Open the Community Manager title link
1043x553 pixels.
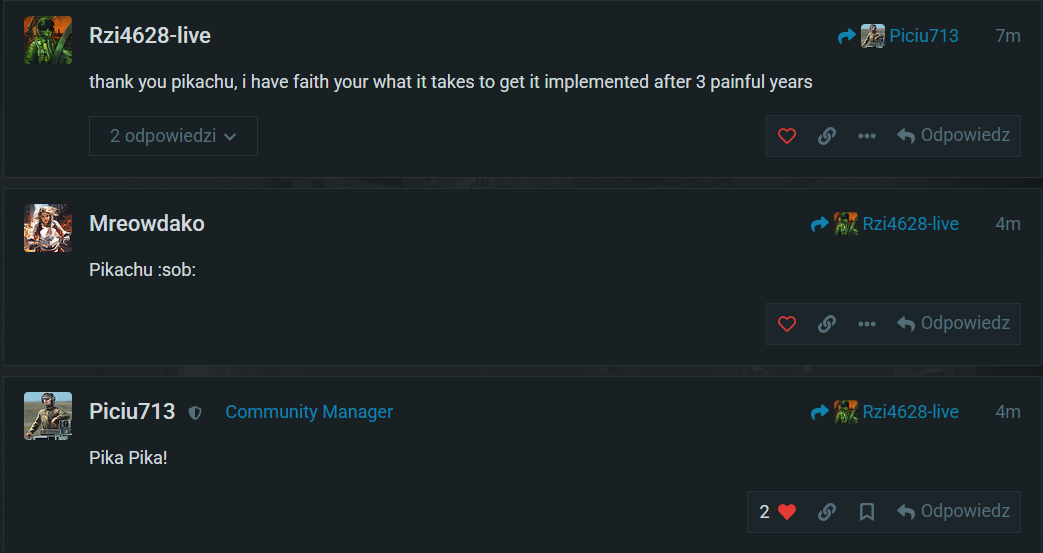[x=309, y=412]
